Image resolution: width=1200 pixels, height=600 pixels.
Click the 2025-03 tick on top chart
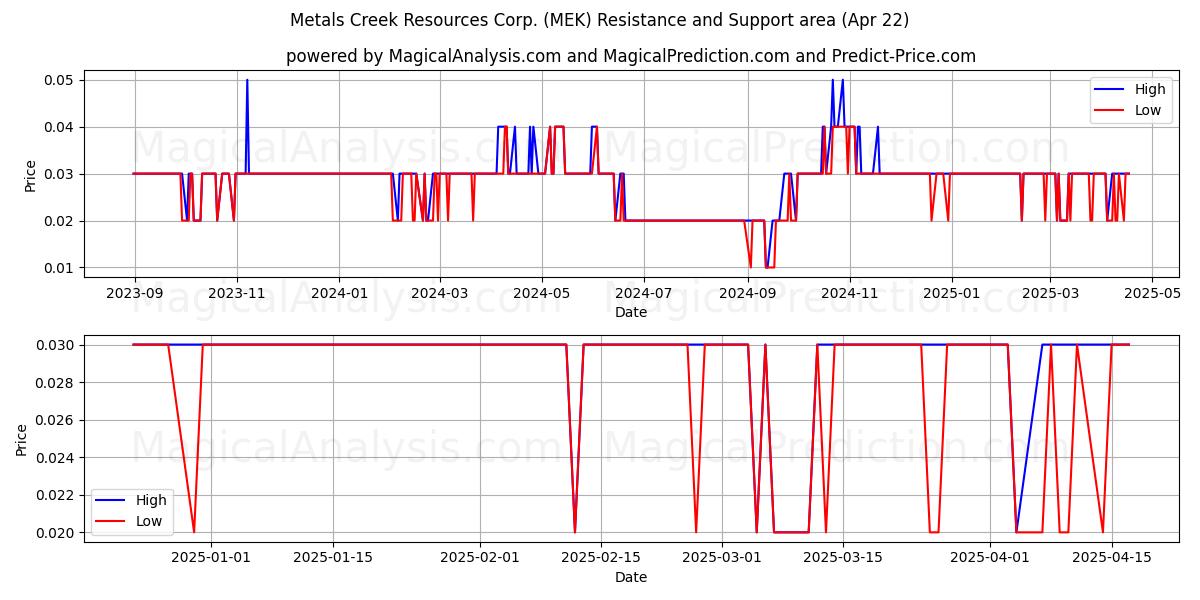pos(1050,293)
